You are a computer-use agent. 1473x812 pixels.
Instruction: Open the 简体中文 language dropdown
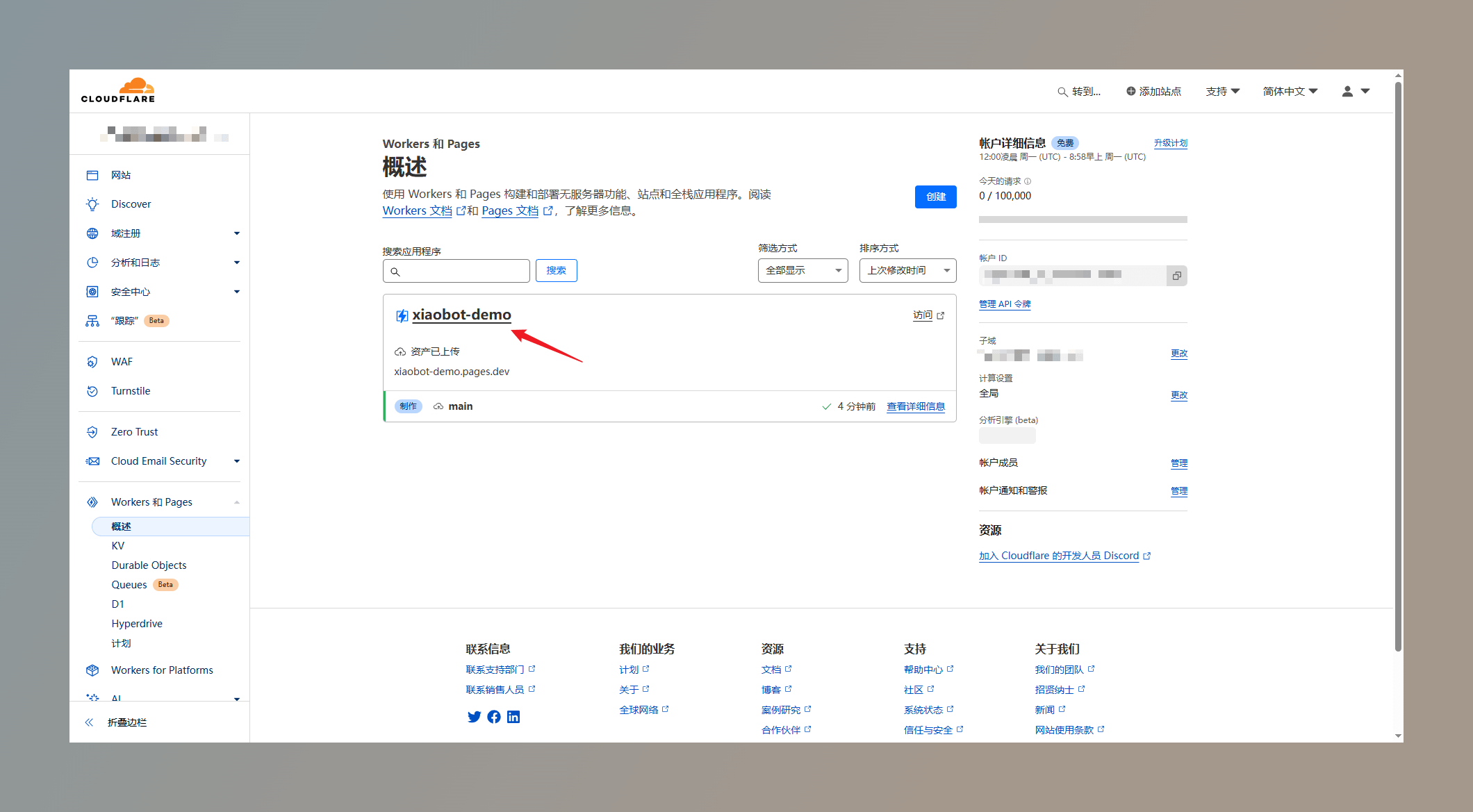[1290, 91]
